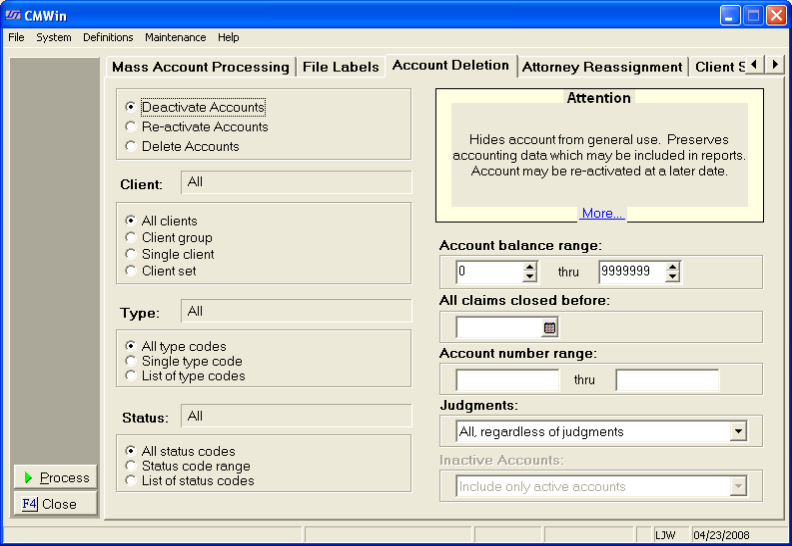Click the tab scroll left arrow
This screenshot has width=792, height=546.
(x=754, y=65)
